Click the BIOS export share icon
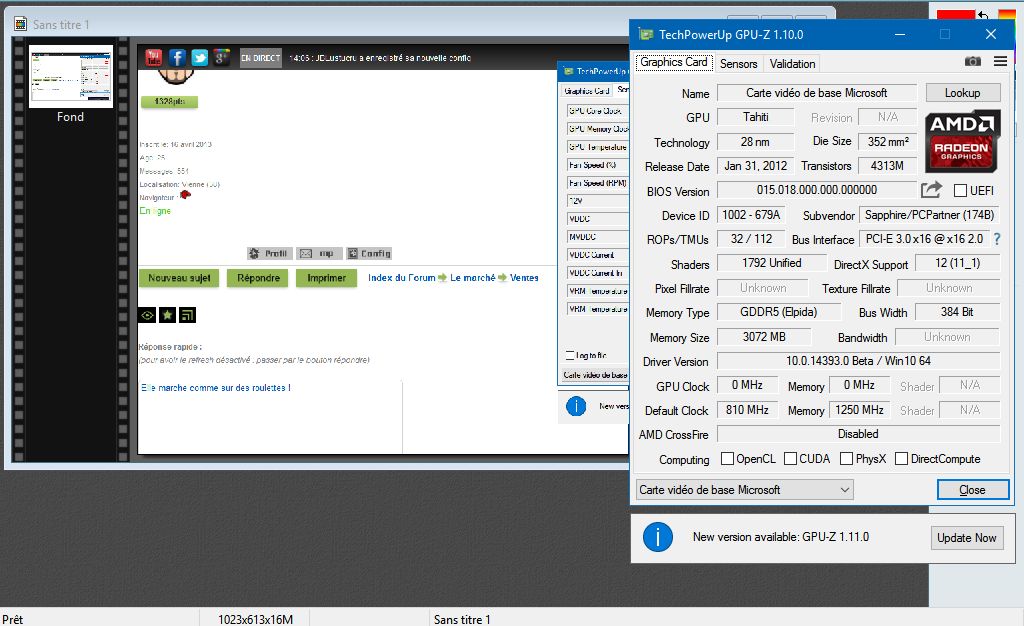Viewport: 1024px width, 626px height. point(931,190)
